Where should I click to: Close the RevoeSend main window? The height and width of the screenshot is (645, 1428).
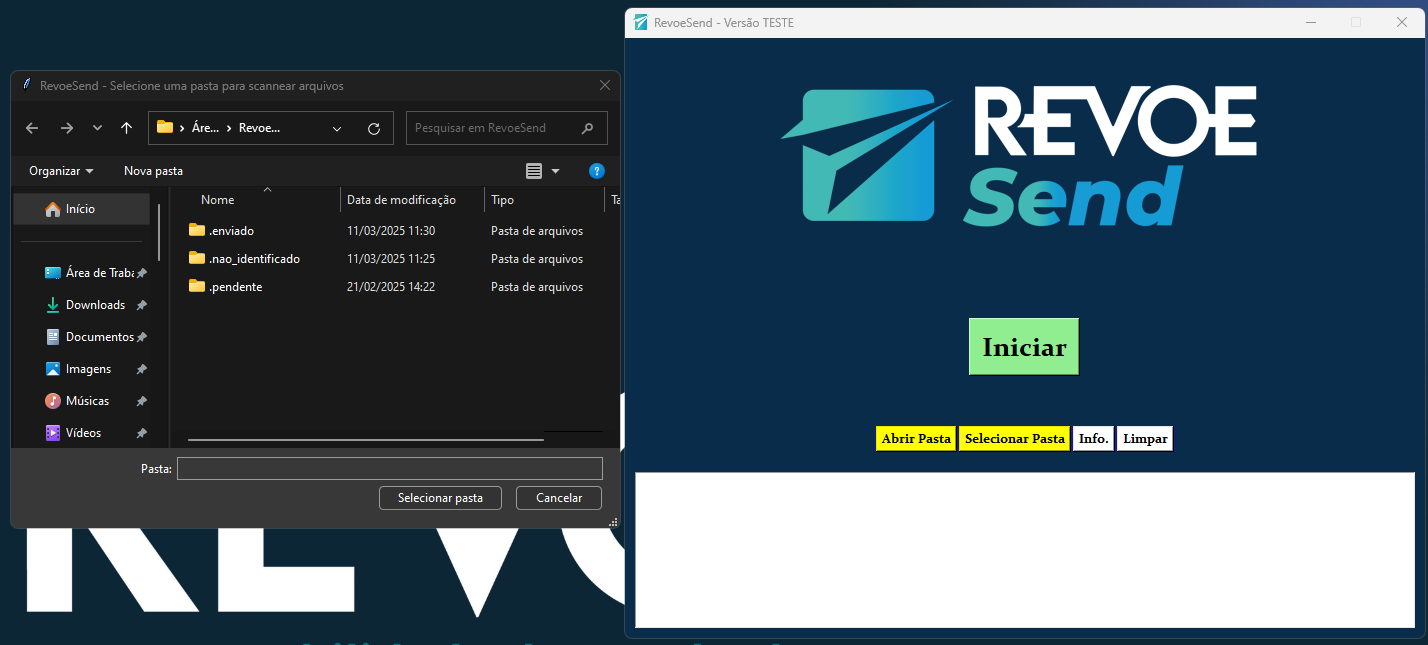[x=1402, y=22]
